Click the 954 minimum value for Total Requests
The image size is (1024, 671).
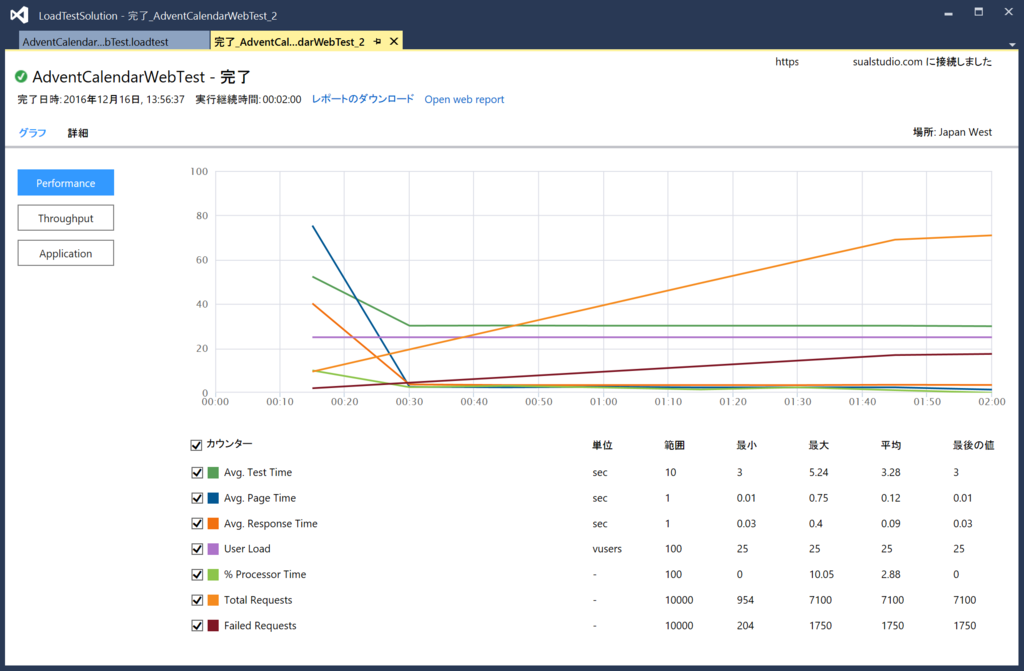pyautogui.click(x=745, y=600)
